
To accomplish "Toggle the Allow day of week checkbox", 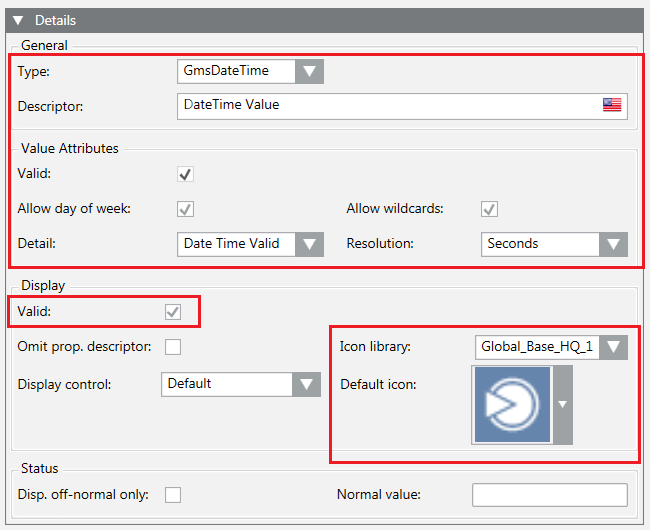I will tap(185, 209).
